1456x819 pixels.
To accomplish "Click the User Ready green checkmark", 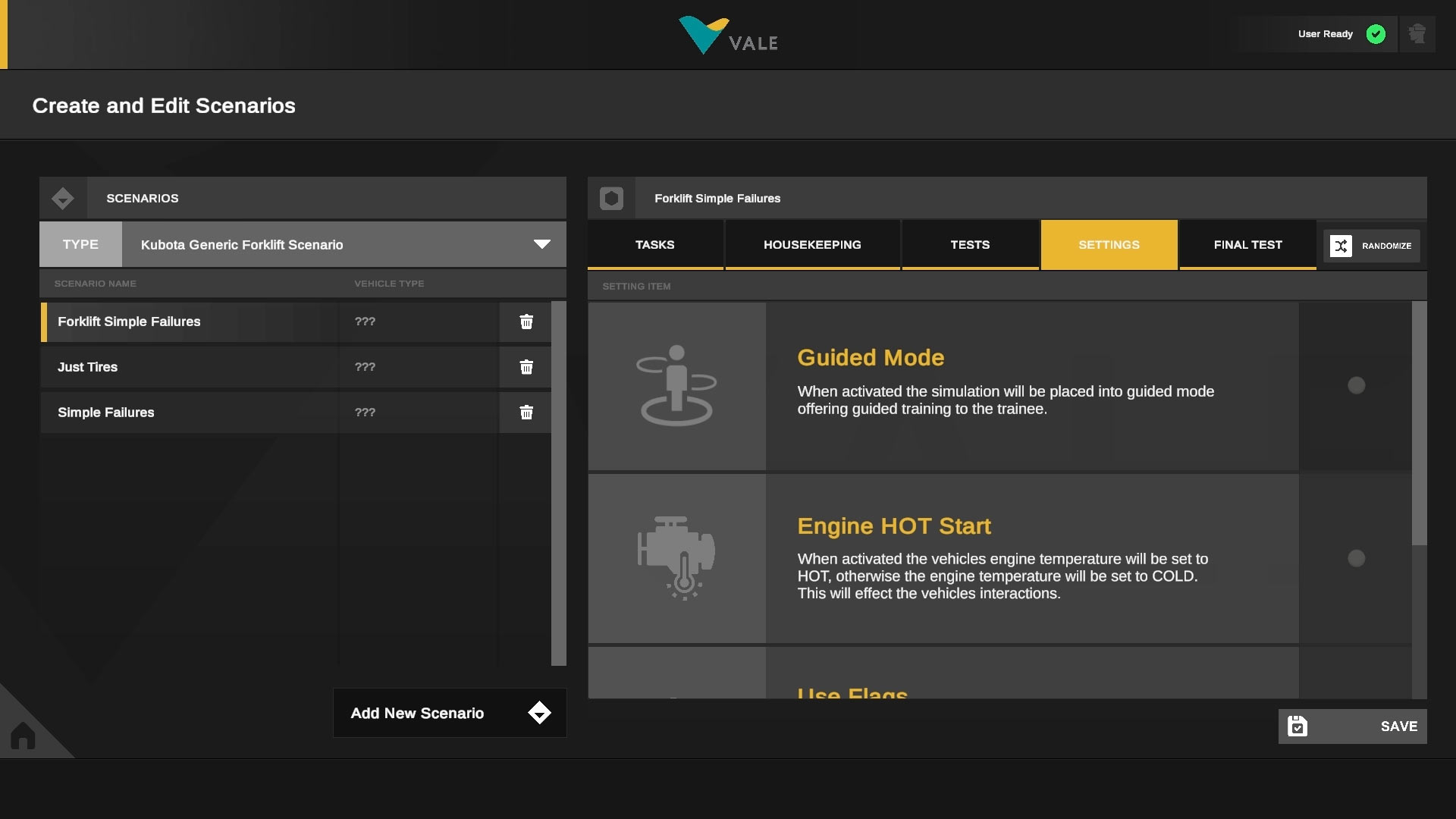I will point(1376,34).
